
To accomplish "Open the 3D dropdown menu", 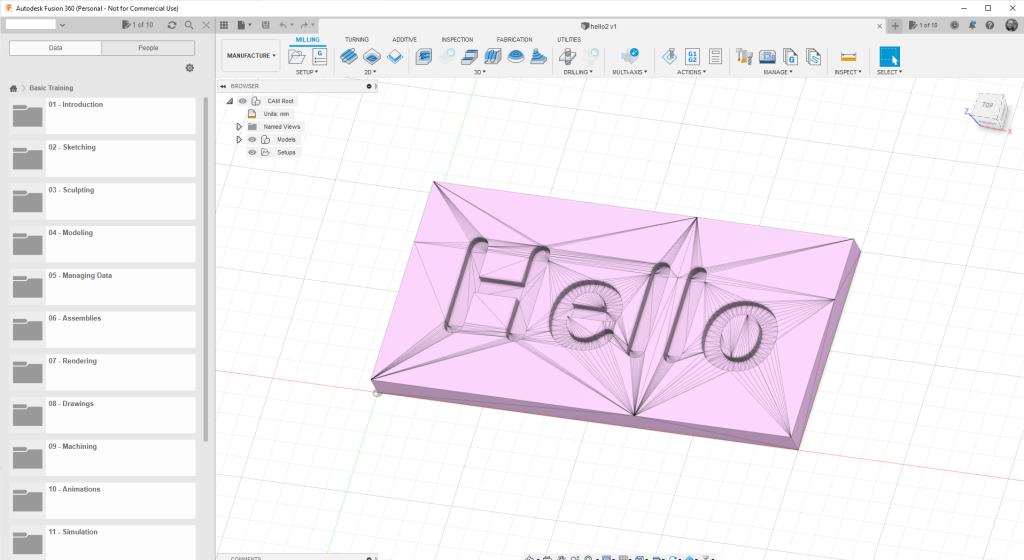I will point(480,72).
